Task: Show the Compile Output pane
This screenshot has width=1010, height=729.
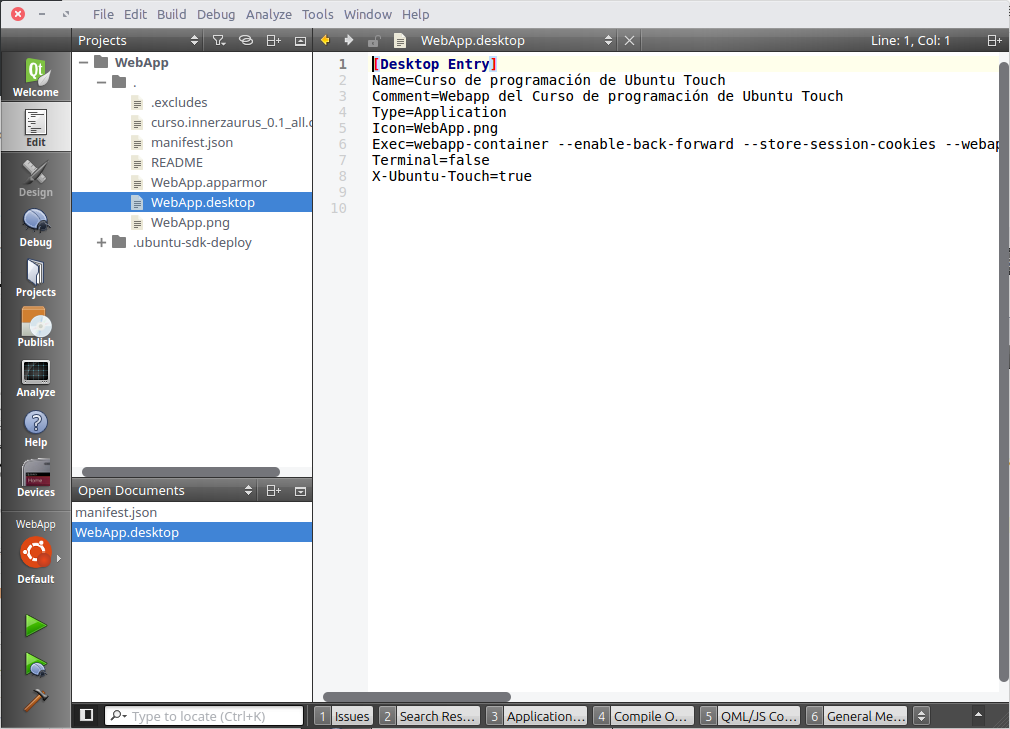Action: point(644,716)
